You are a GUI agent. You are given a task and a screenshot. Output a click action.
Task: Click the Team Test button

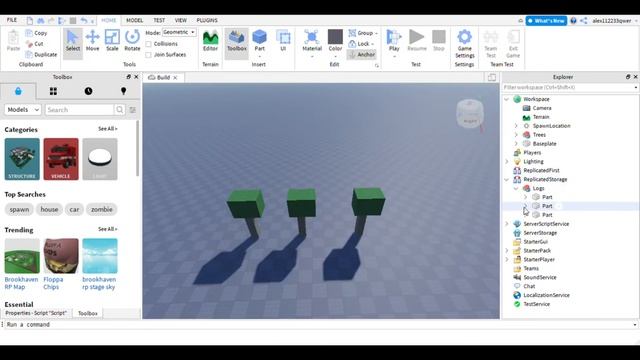[491, 44]
